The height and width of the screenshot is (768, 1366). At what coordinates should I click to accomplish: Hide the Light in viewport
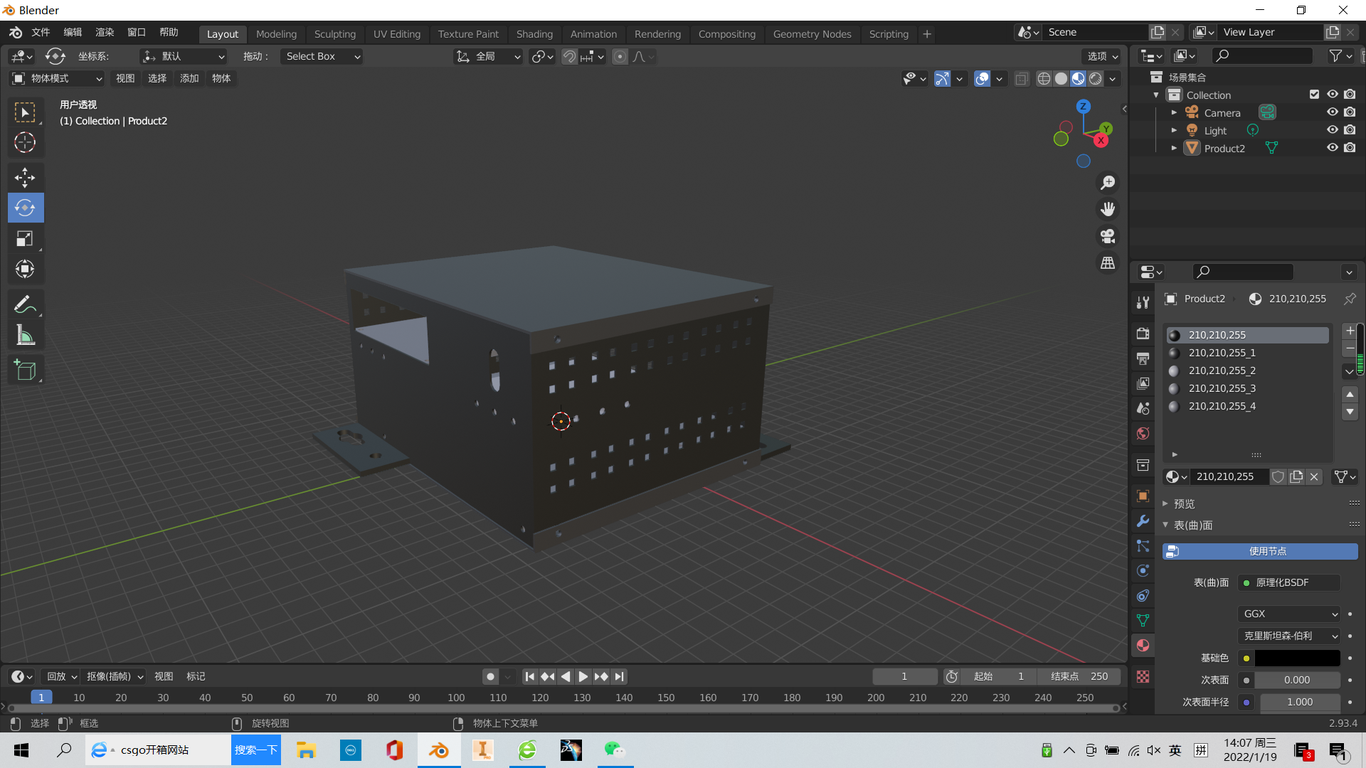(x=1332, y=130)
